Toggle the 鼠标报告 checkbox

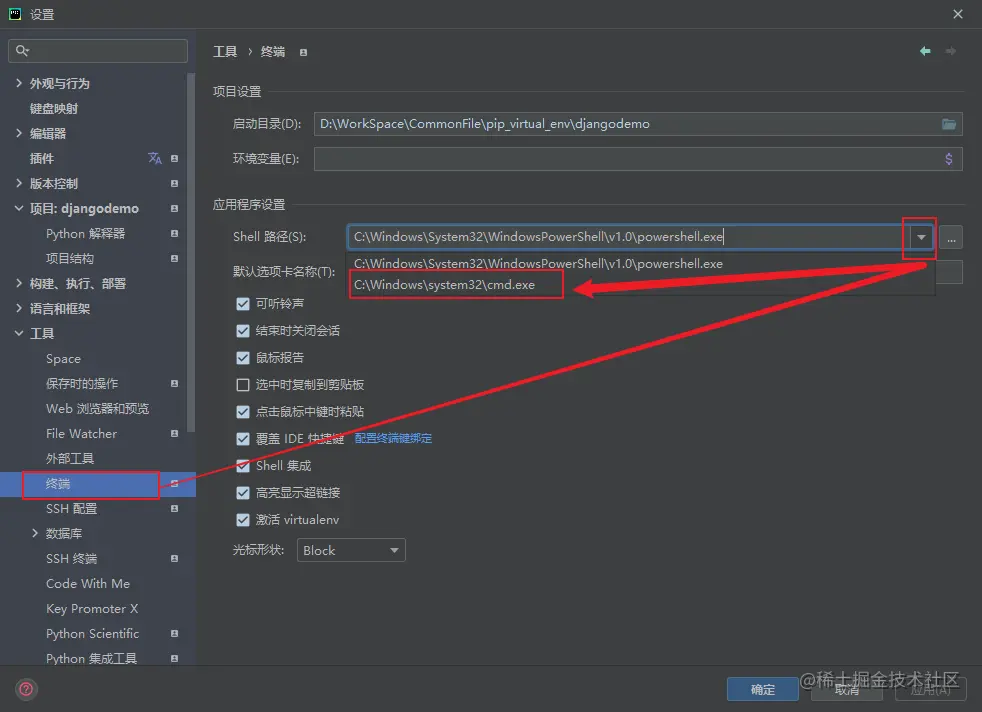(242, 358)
